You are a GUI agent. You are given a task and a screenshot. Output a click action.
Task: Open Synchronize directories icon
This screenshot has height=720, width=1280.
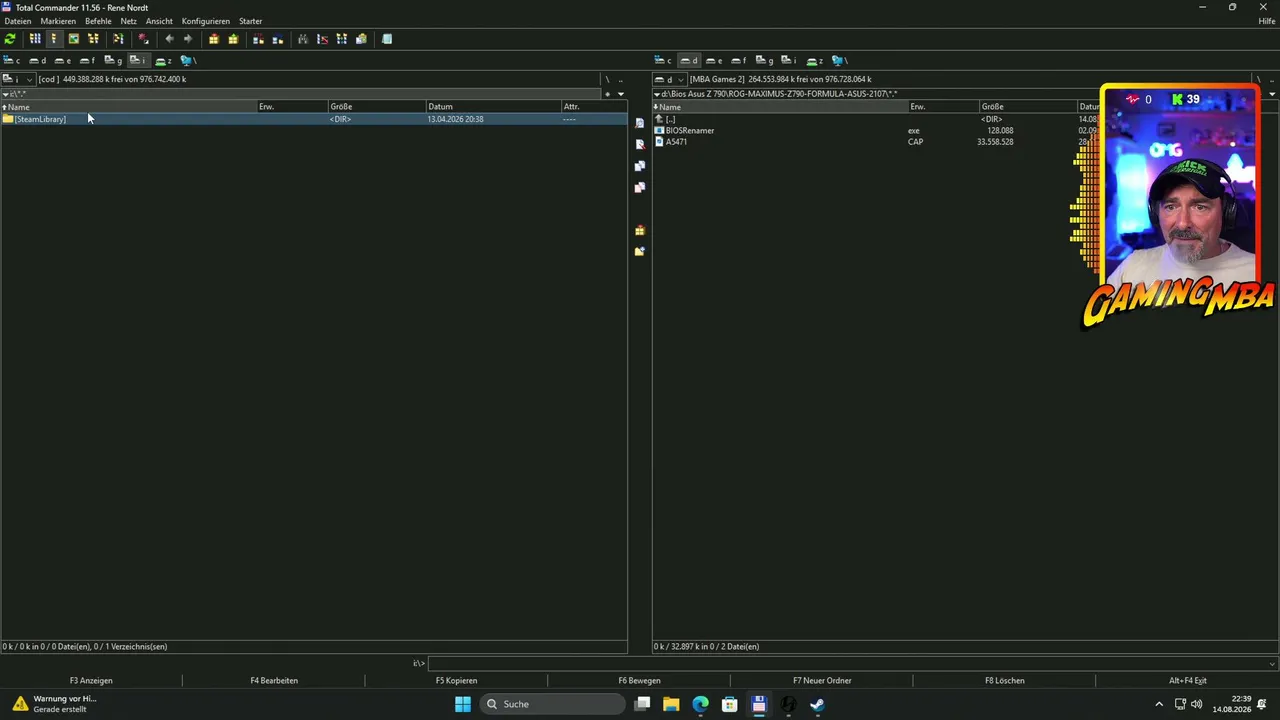[342, 39]
